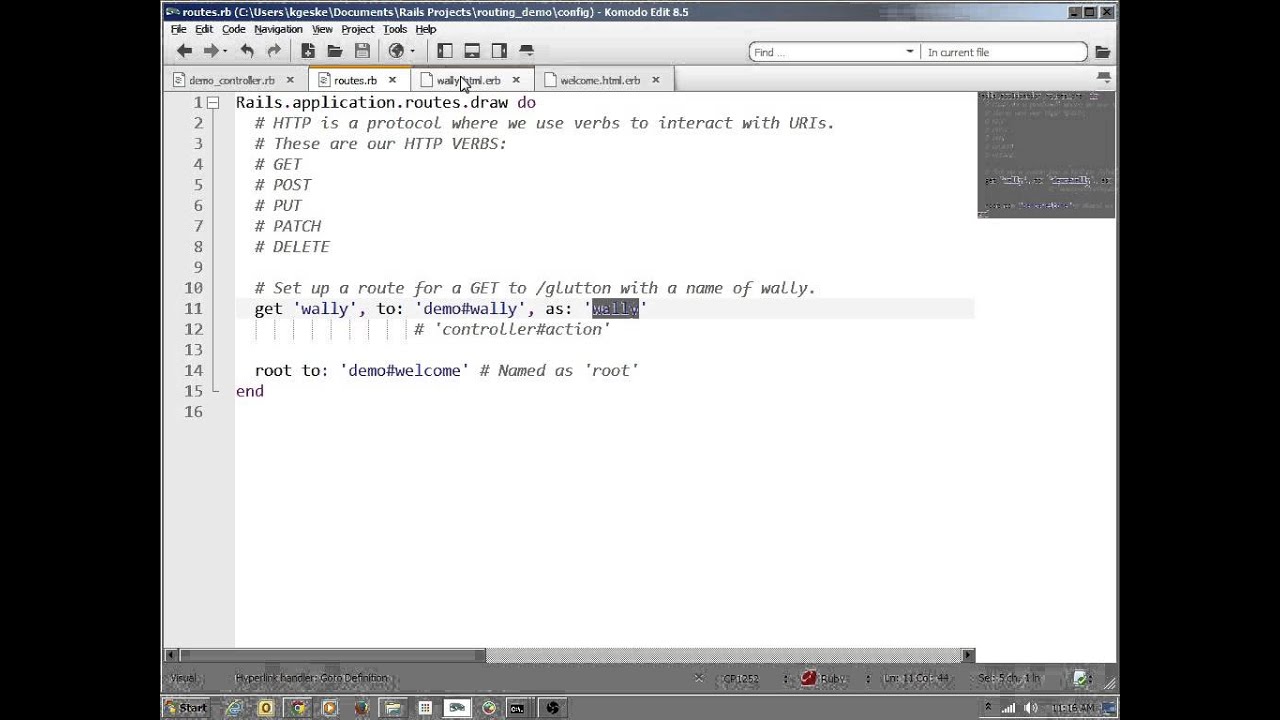1280x720 pixels.
Task: Close the wally.html.erb tab
Action: pyautogui.click(x=516, y=80)
